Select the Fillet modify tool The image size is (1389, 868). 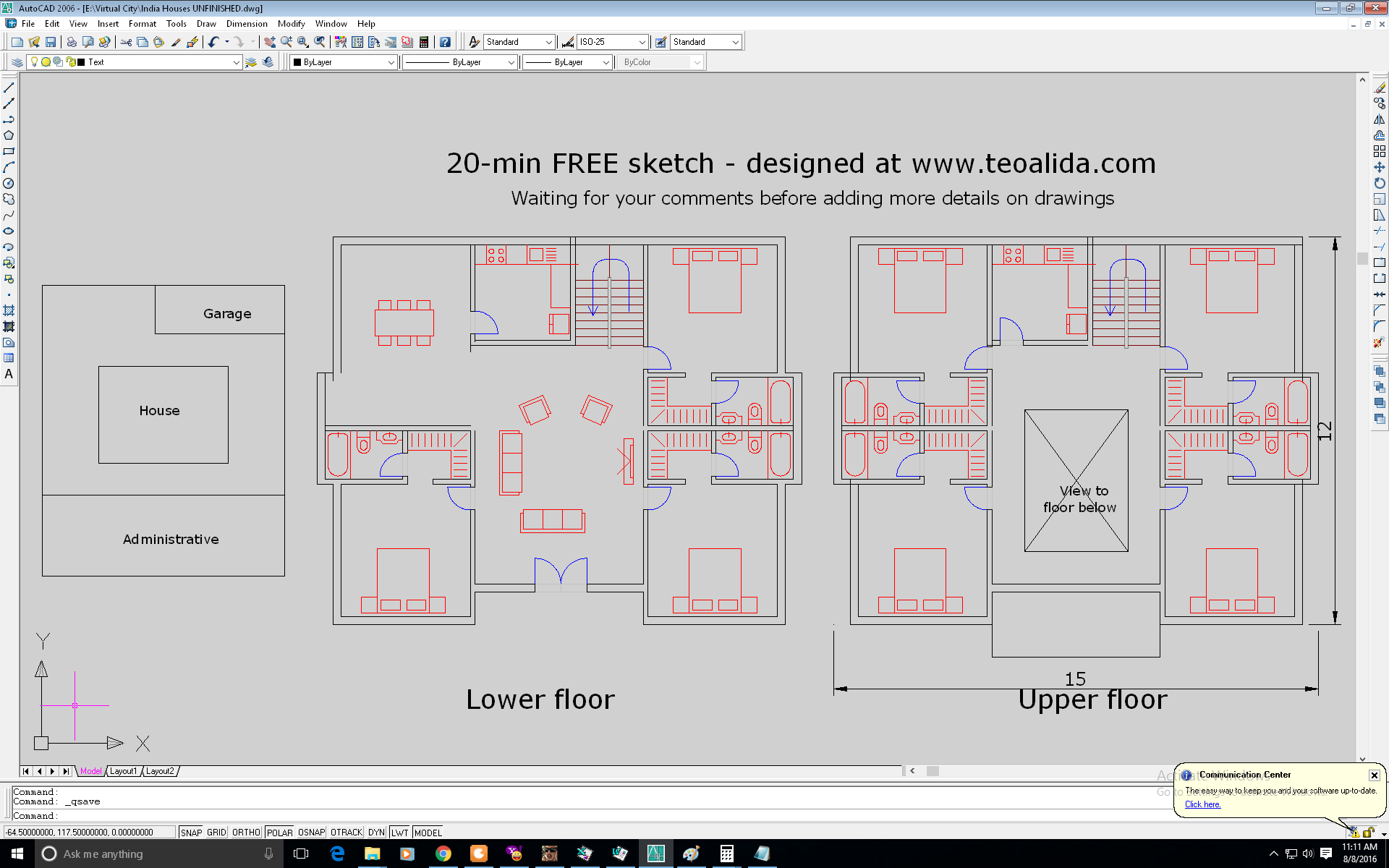[1380, 326]
